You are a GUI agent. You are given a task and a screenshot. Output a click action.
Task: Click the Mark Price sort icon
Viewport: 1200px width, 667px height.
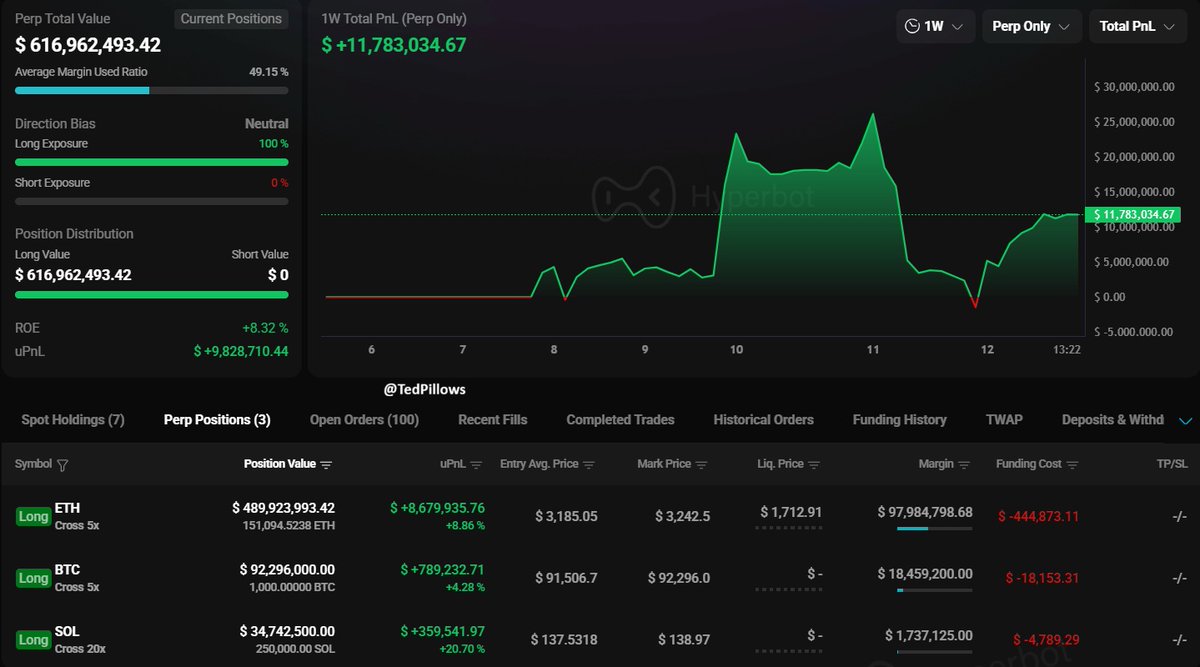point(701,465)
